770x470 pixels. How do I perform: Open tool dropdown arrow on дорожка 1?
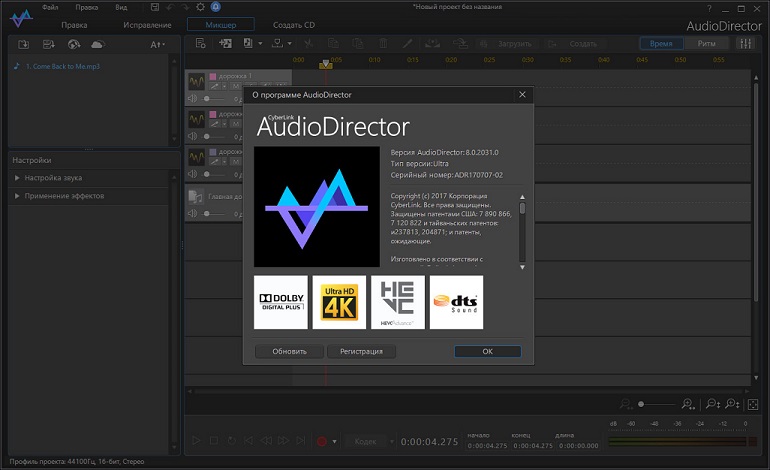pyautogui.click(x=224, y=86)
